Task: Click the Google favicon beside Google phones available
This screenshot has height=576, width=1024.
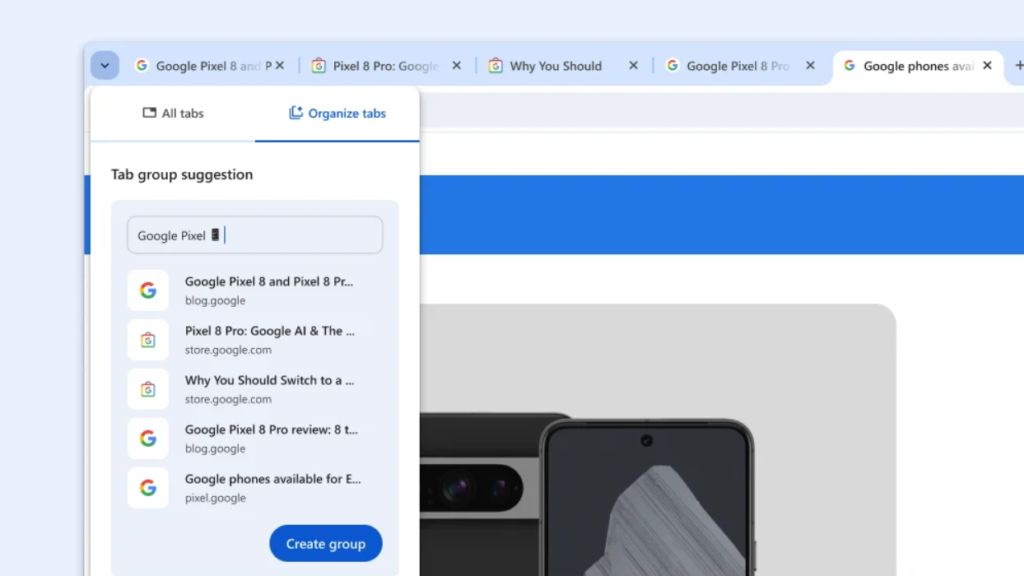Action: pos(148,488)
